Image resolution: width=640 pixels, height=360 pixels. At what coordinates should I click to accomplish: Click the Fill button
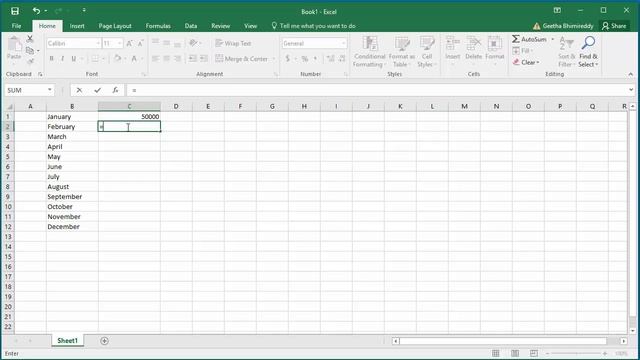click(521, 51)
